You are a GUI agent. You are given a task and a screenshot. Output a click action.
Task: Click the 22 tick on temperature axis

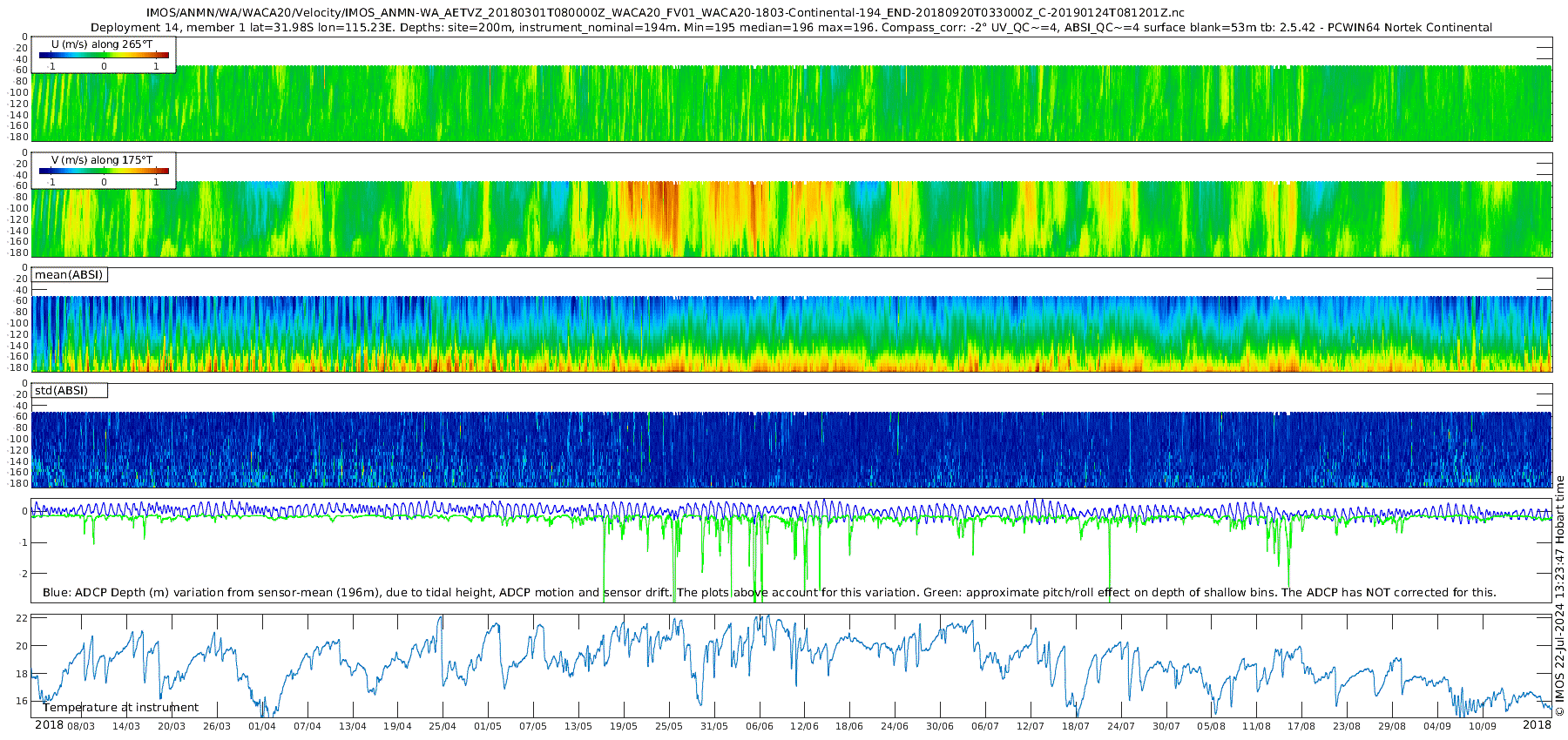(x=23, y=618)
